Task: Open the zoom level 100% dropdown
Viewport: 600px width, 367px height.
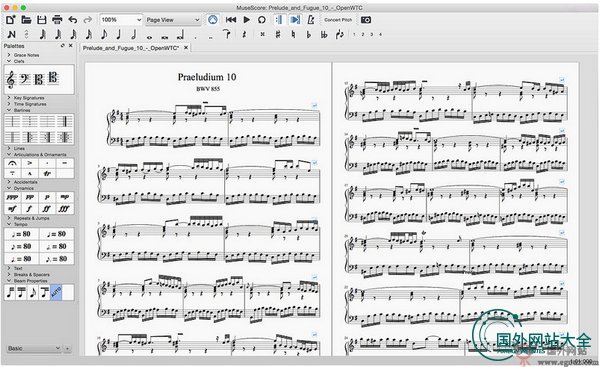Action: point(121,20)
